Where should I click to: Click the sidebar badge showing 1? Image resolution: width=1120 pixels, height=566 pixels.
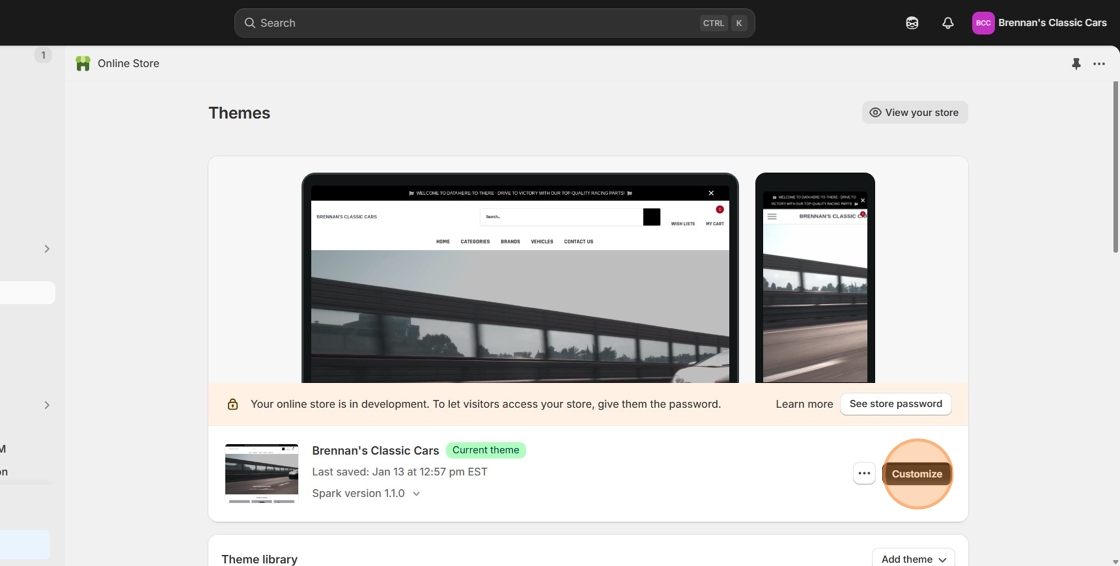click(43, 55)
